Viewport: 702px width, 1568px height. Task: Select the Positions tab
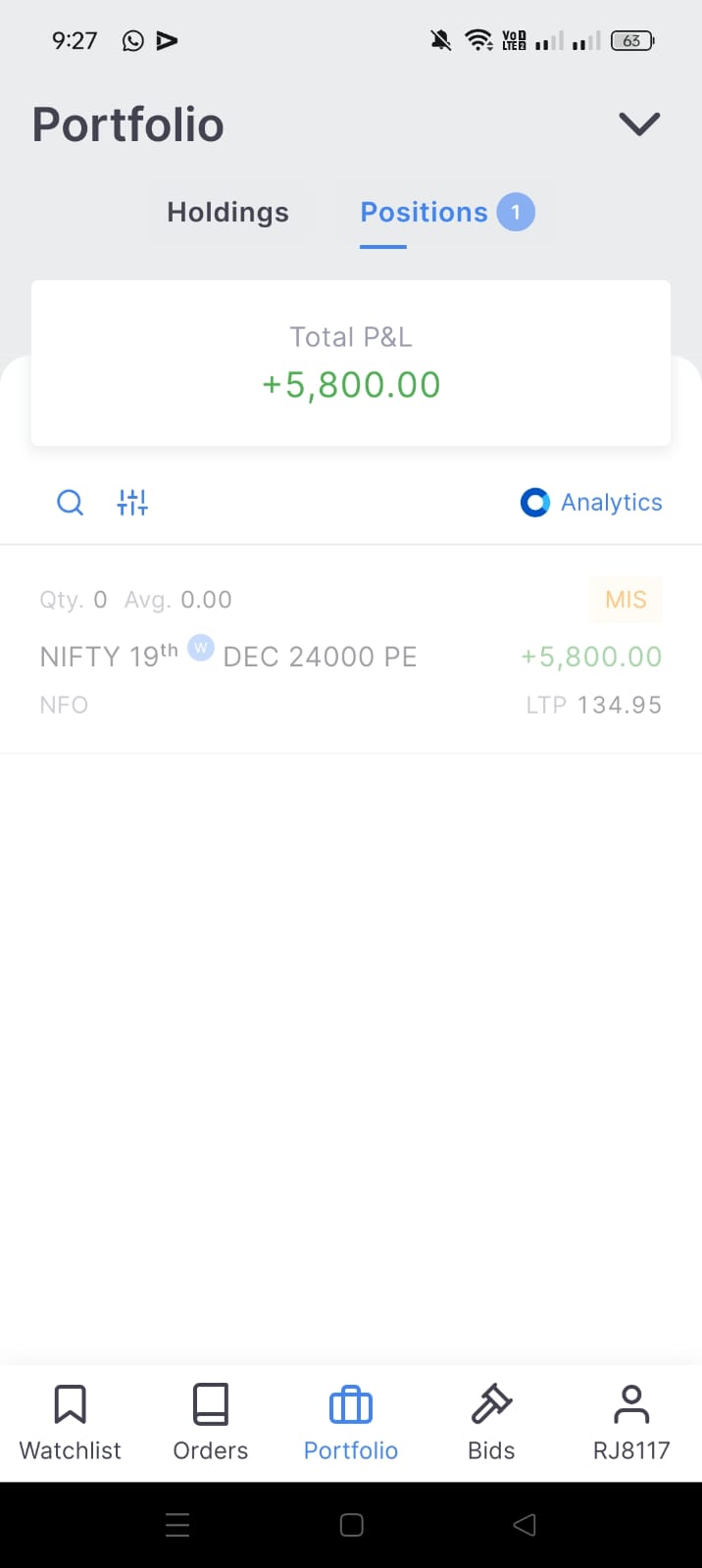tap(424, 213)
